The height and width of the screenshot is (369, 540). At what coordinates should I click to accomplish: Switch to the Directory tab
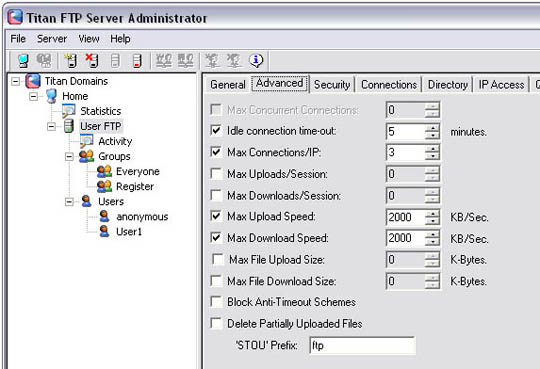tap(448, 84)
